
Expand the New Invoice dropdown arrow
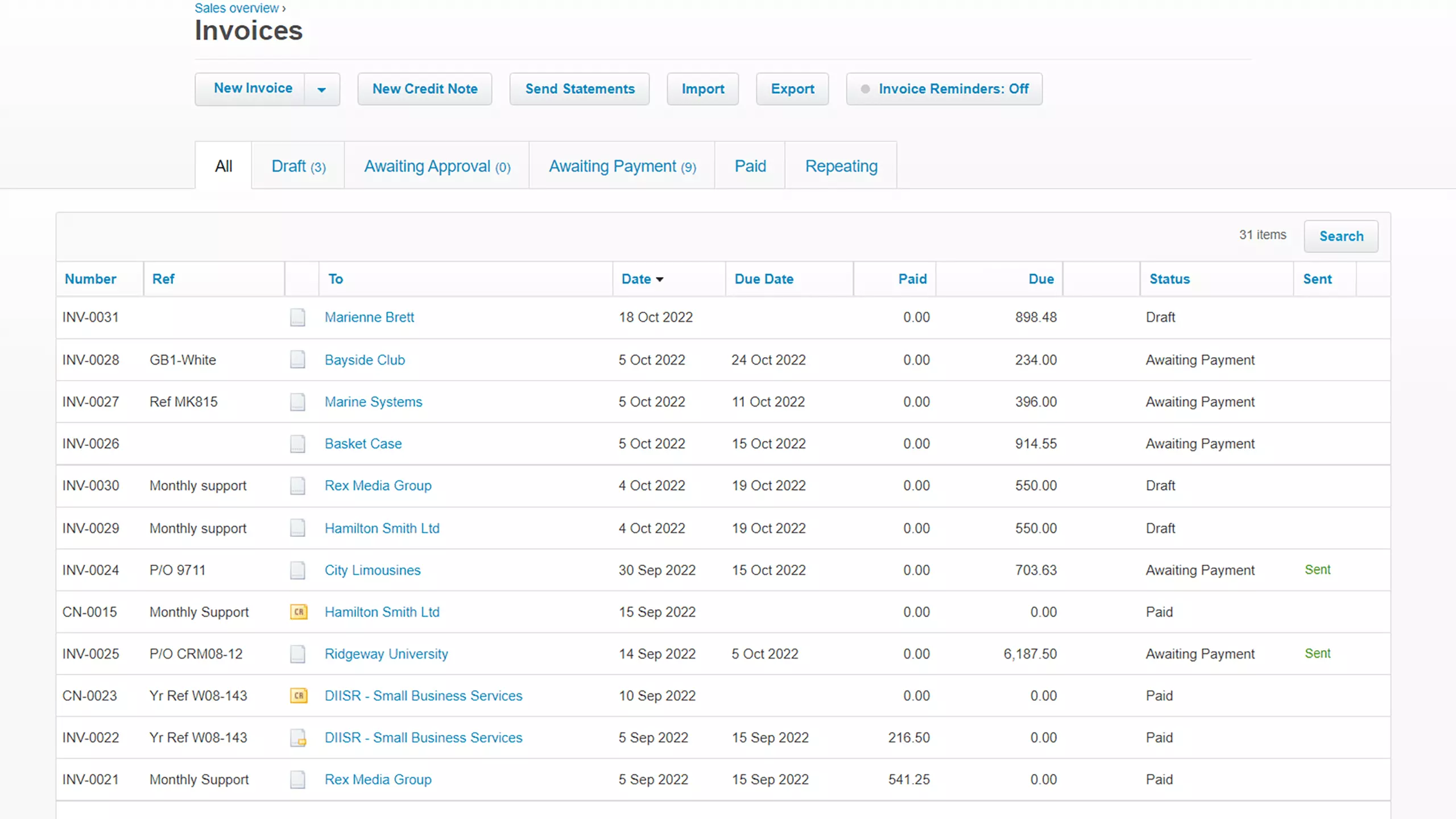(x=321, y=89)
